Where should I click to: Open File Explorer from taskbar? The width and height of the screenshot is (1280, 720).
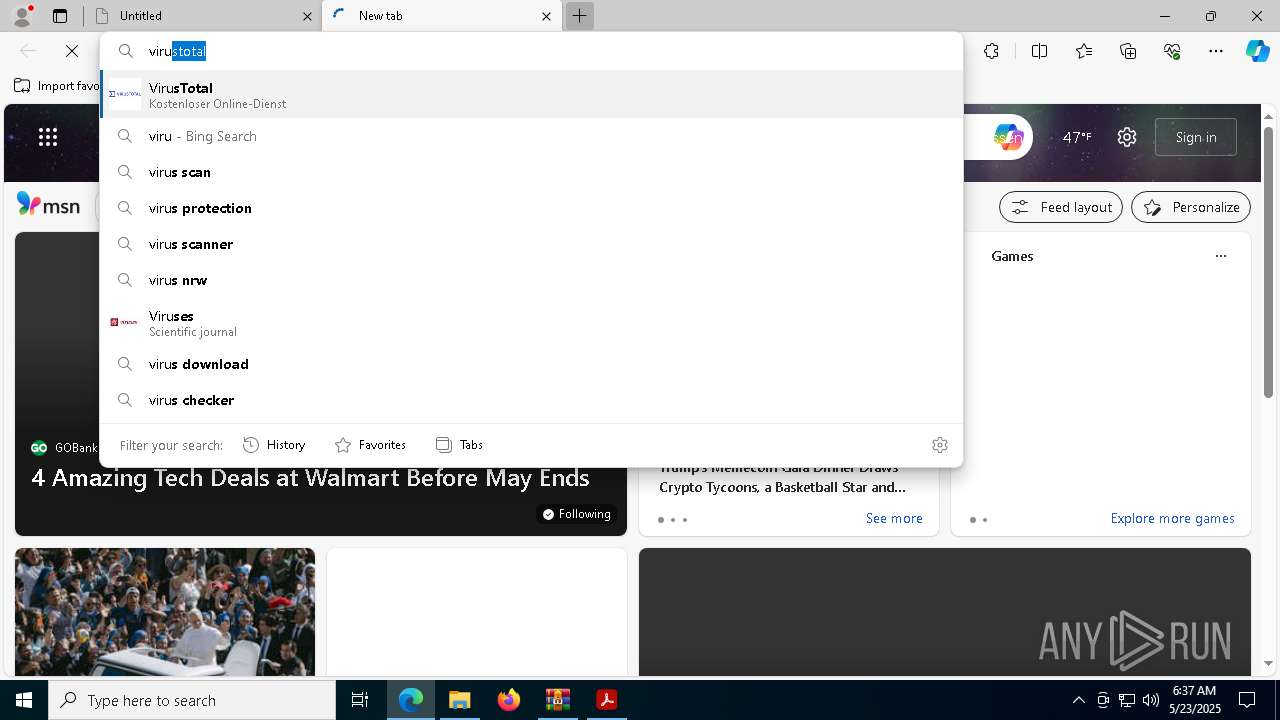coord(459,700)
